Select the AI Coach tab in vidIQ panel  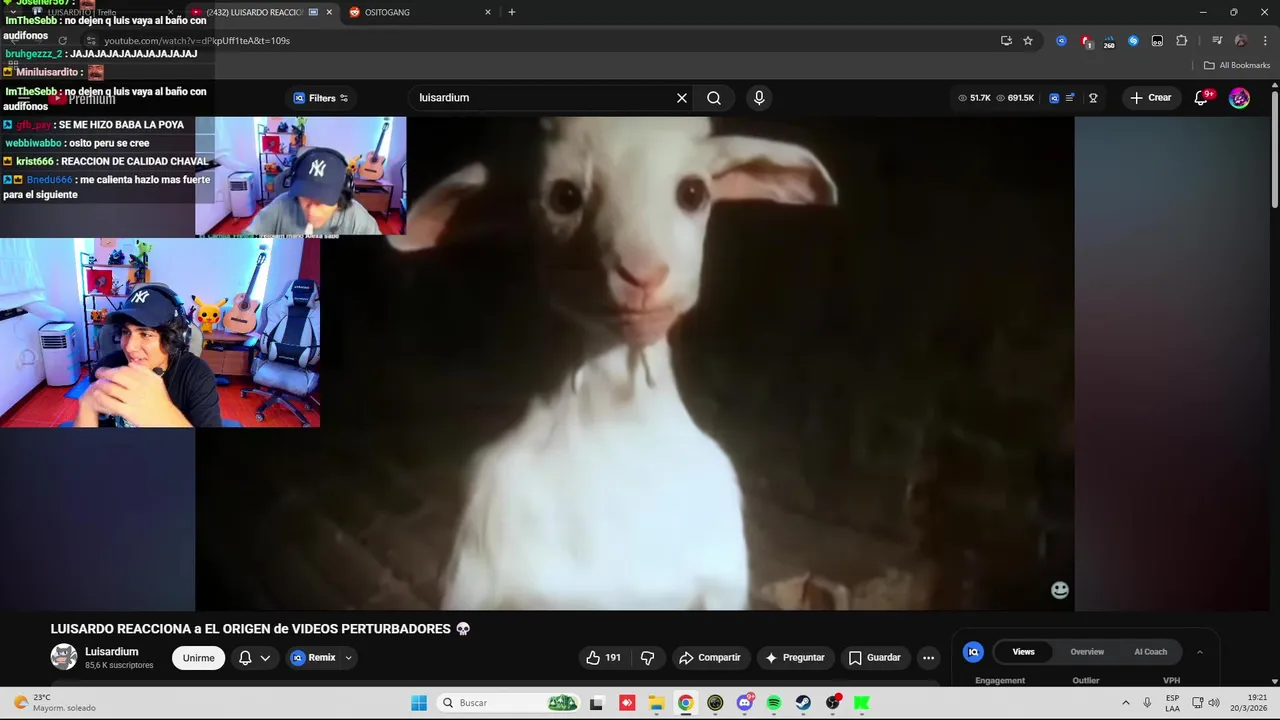coord(1150,652)
